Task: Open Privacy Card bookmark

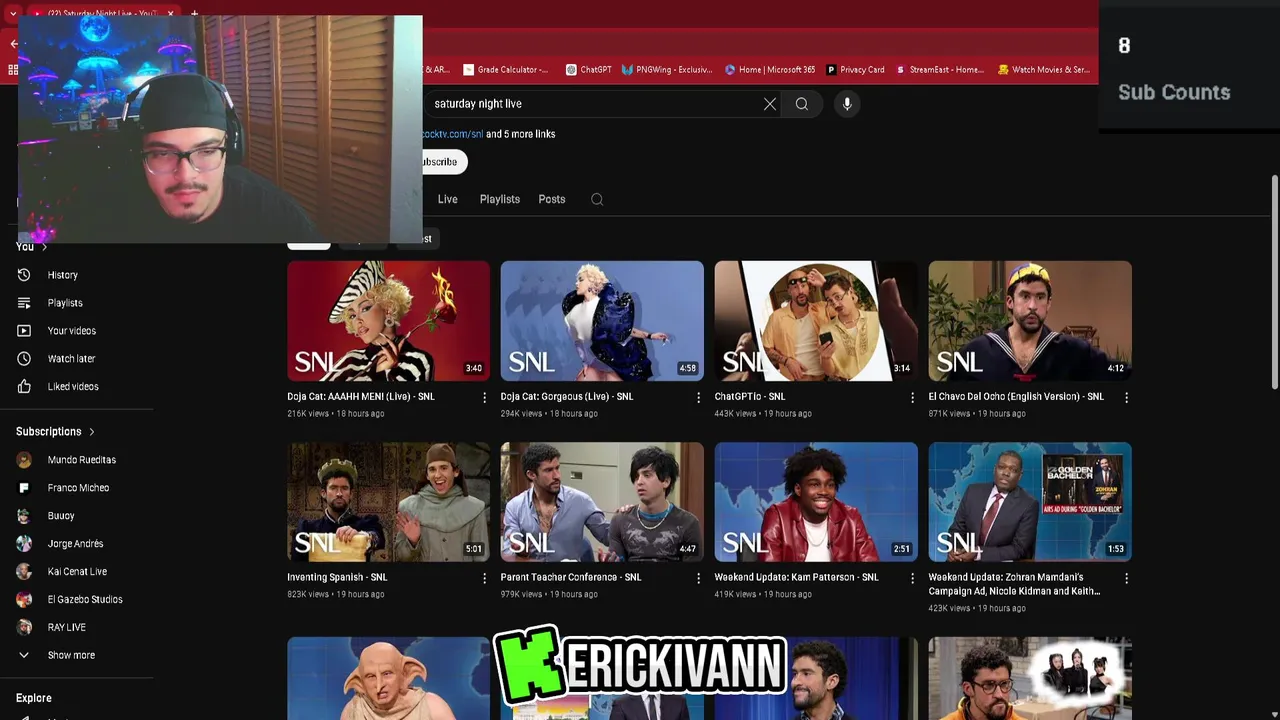Action: 856,70
